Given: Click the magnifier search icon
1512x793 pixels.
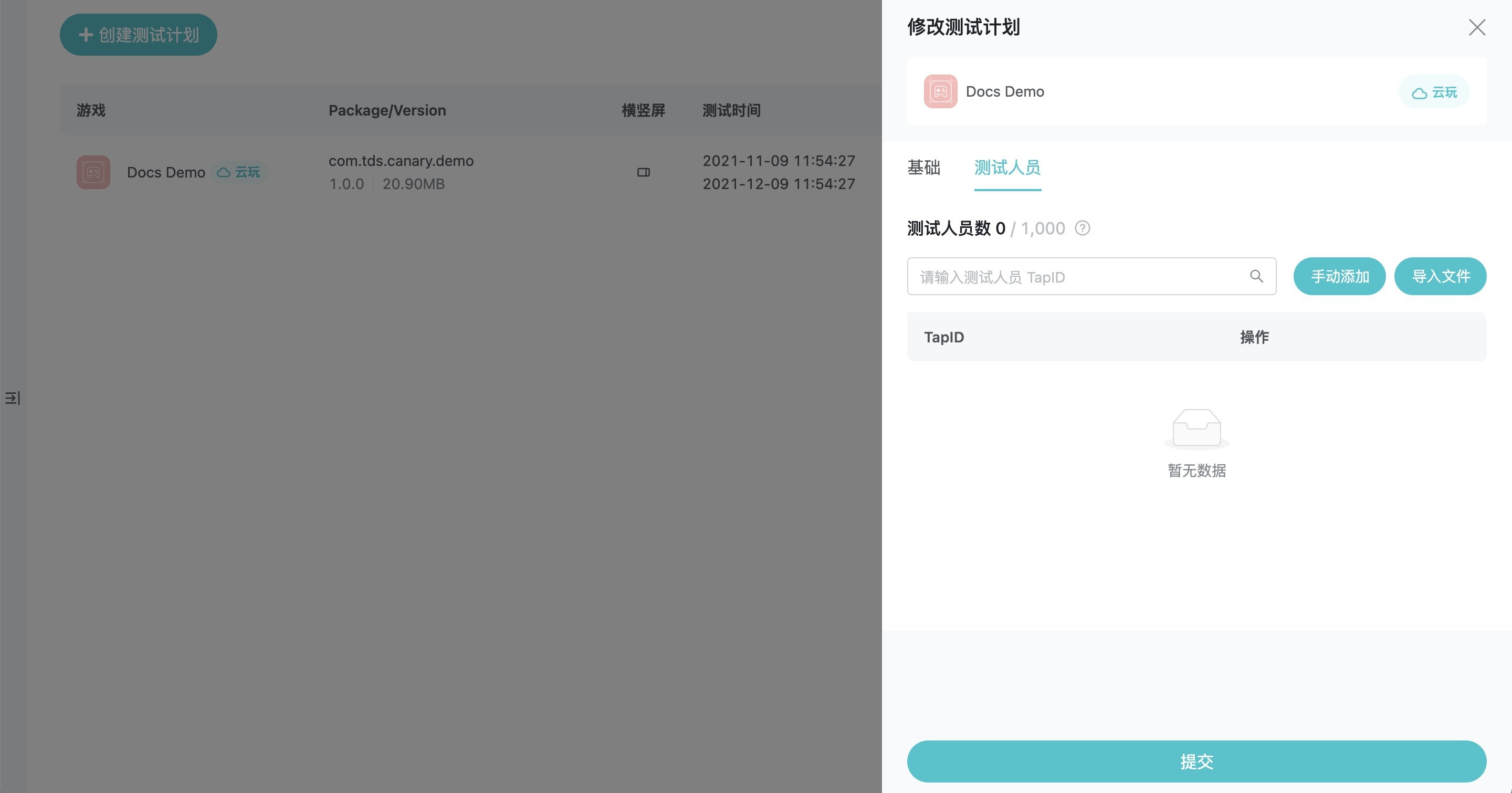Looking at the screenshot, I should click(1256, 276).
